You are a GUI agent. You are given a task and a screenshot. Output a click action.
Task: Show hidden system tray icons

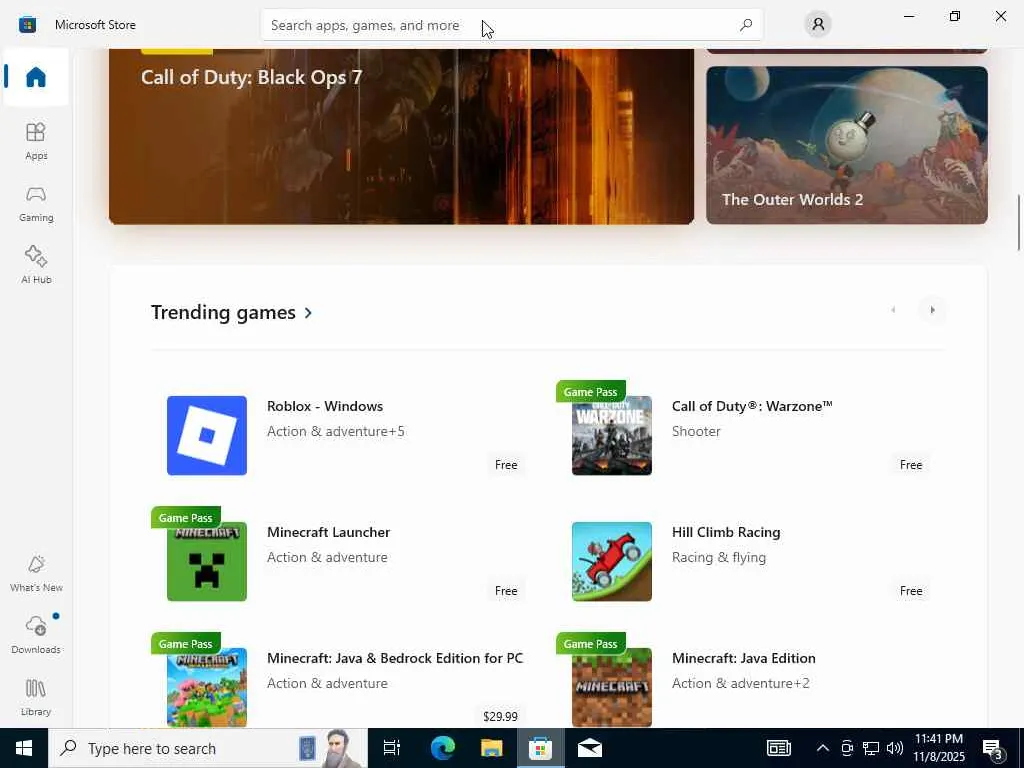pyautogui.click(x=823, y=748)
